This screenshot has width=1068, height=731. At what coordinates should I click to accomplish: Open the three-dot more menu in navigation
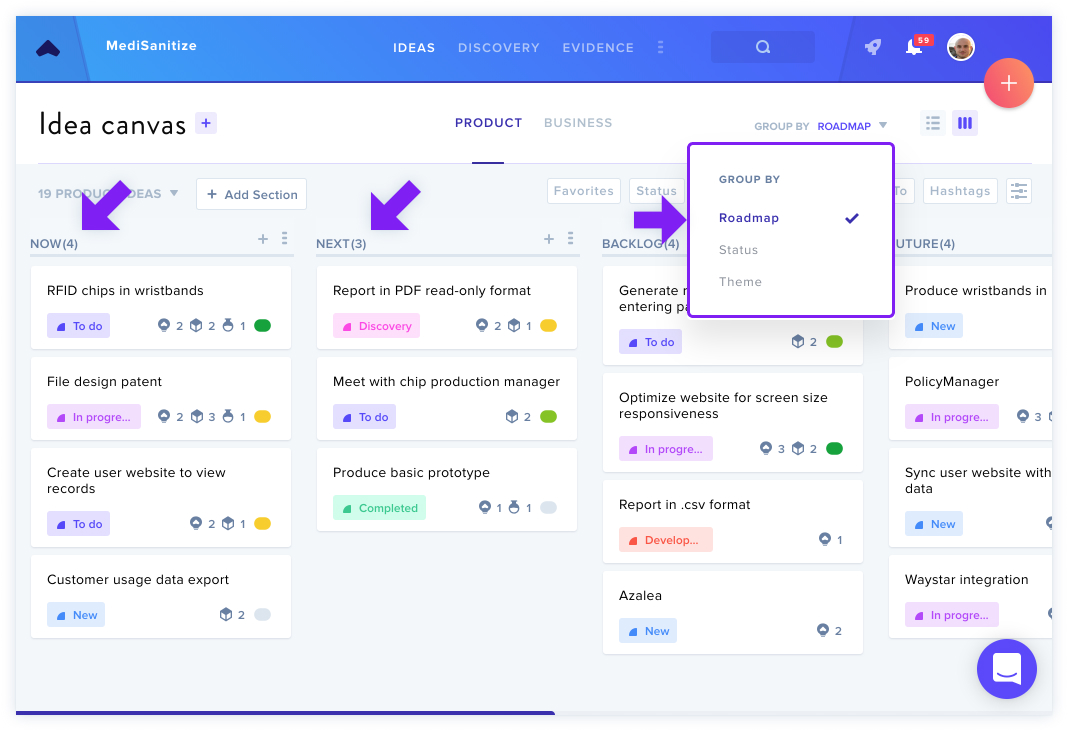660,47
